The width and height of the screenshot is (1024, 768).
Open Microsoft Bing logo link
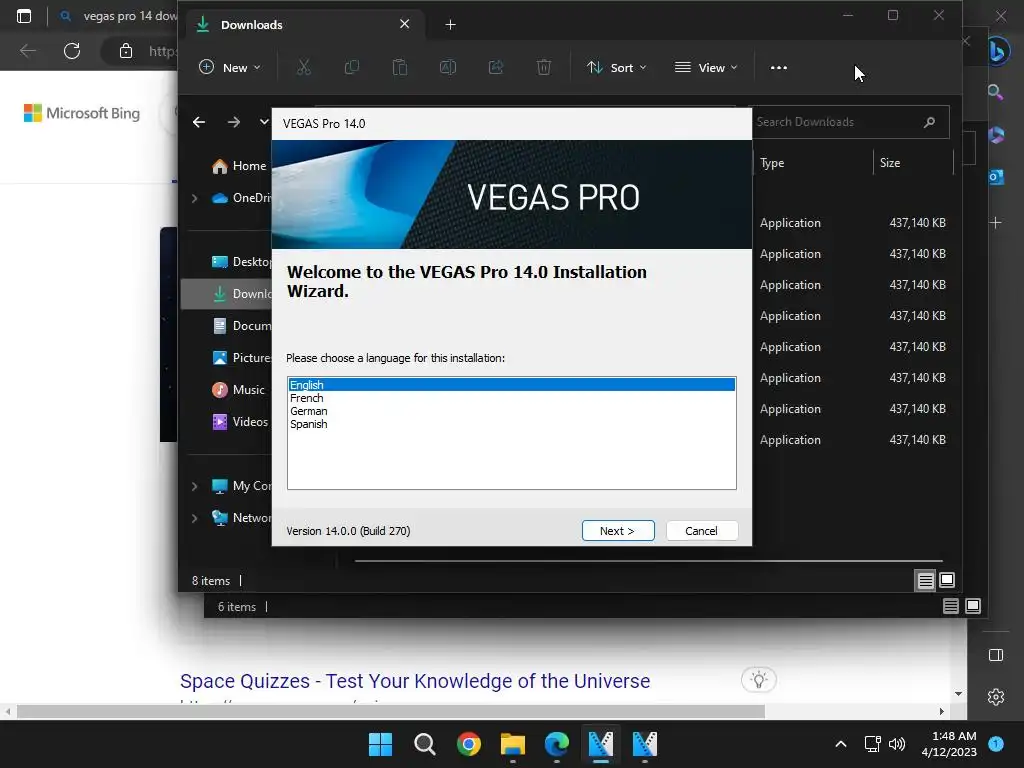point(82,113)
